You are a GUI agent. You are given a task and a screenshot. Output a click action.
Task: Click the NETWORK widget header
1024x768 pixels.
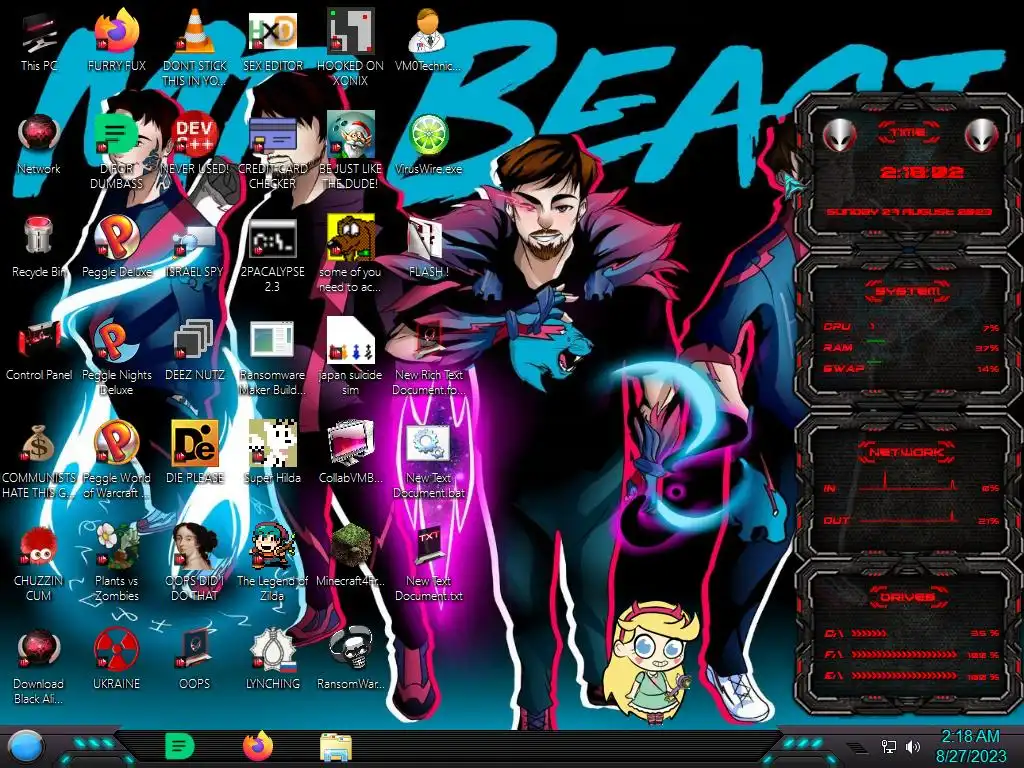pos(908,451)
